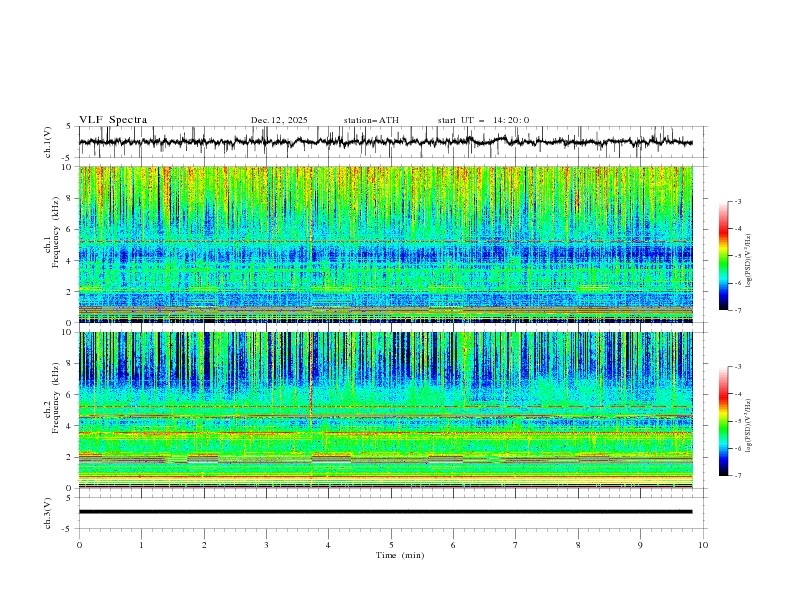
Task: Click the "station=ATH" header label
Action: tap(371, 120)
